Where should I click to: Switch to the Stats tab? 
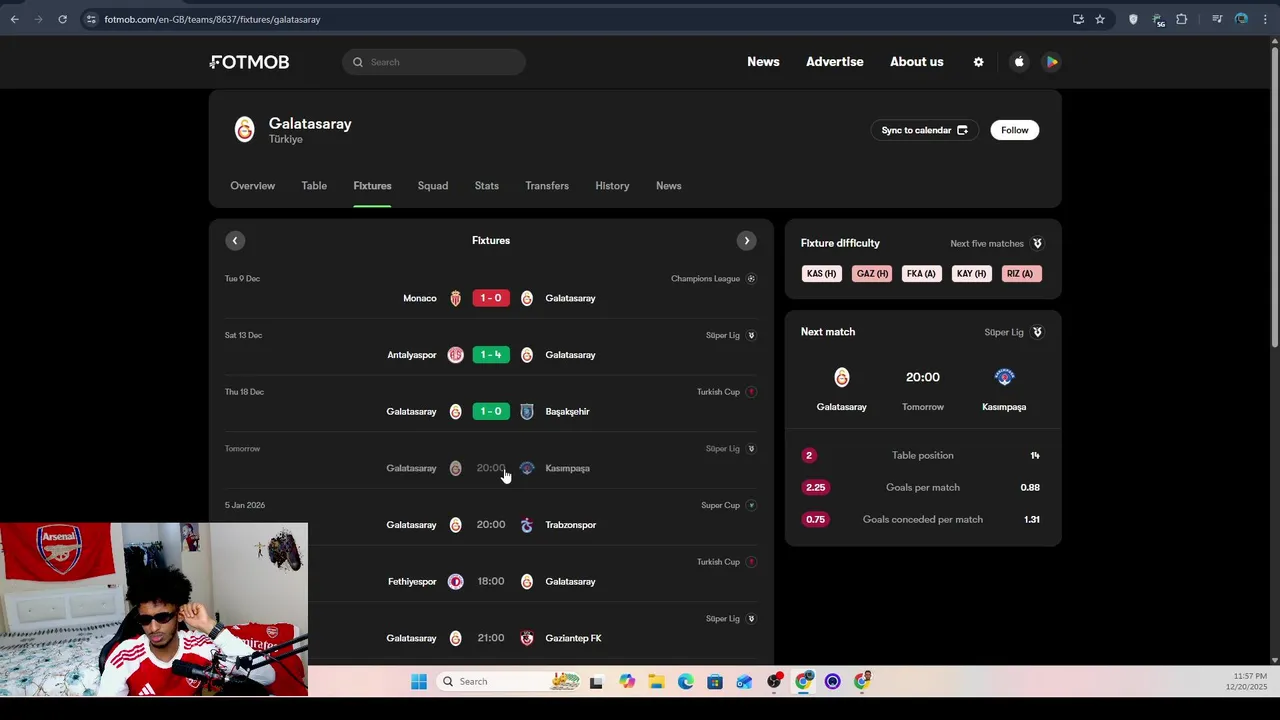[487, 186]
